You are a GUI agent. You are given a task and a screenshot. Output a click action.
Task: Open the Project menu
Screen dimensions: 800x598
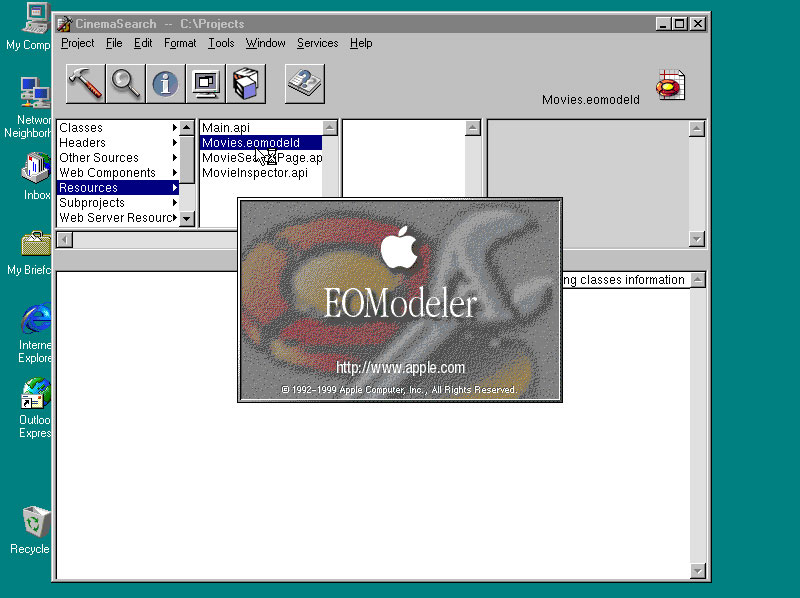(x=78, y=43)
